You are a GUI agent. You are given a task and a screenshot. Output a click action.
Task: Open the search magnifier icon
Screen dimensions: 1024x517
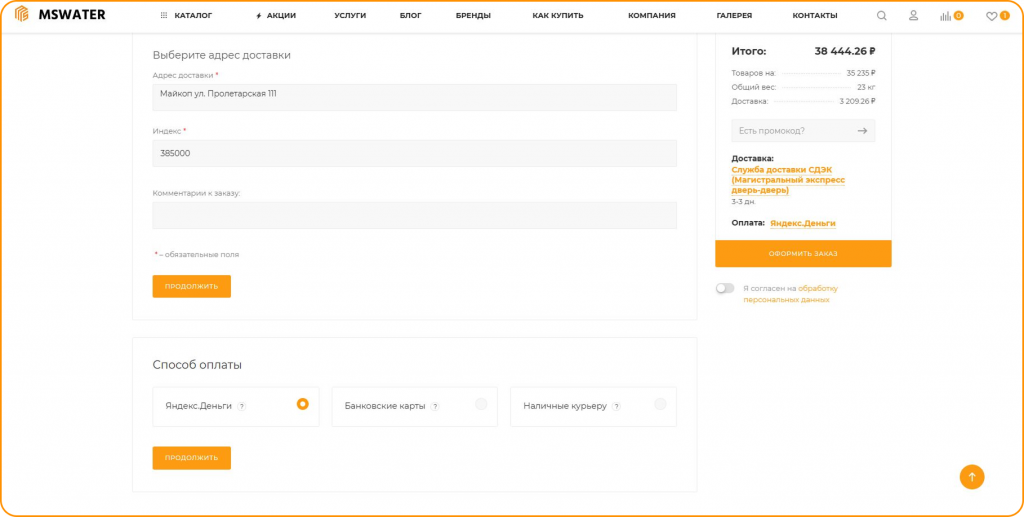click(882, 16)
